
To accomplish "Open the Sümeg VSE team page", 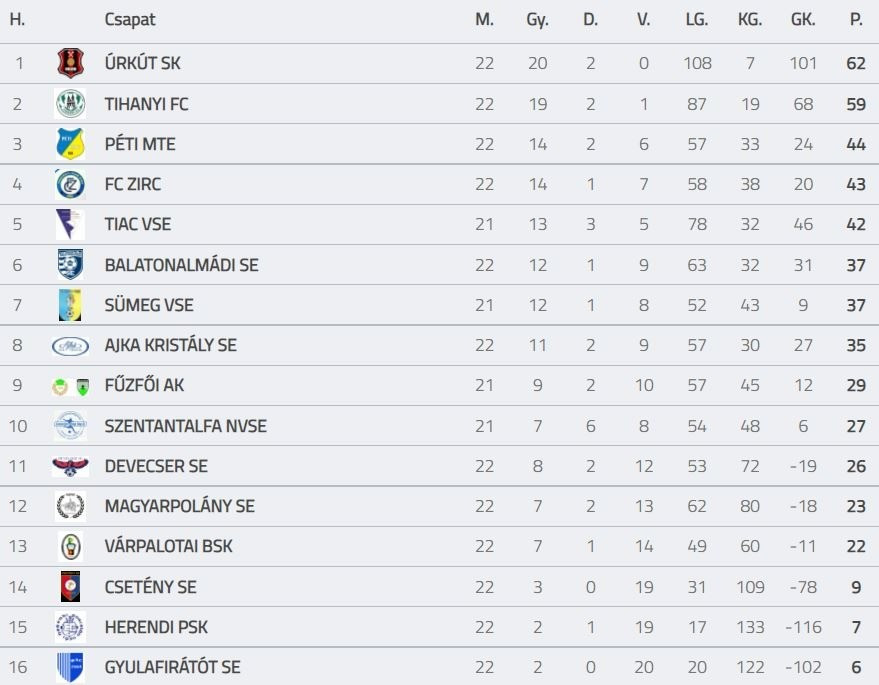I will pos(149,305).
